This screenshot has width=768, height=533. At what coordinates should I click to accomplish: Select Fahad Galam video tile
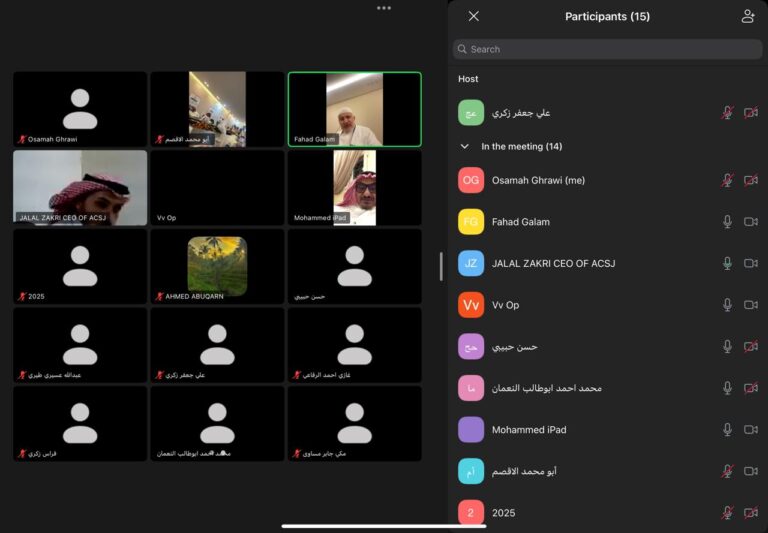pos(354,109)
